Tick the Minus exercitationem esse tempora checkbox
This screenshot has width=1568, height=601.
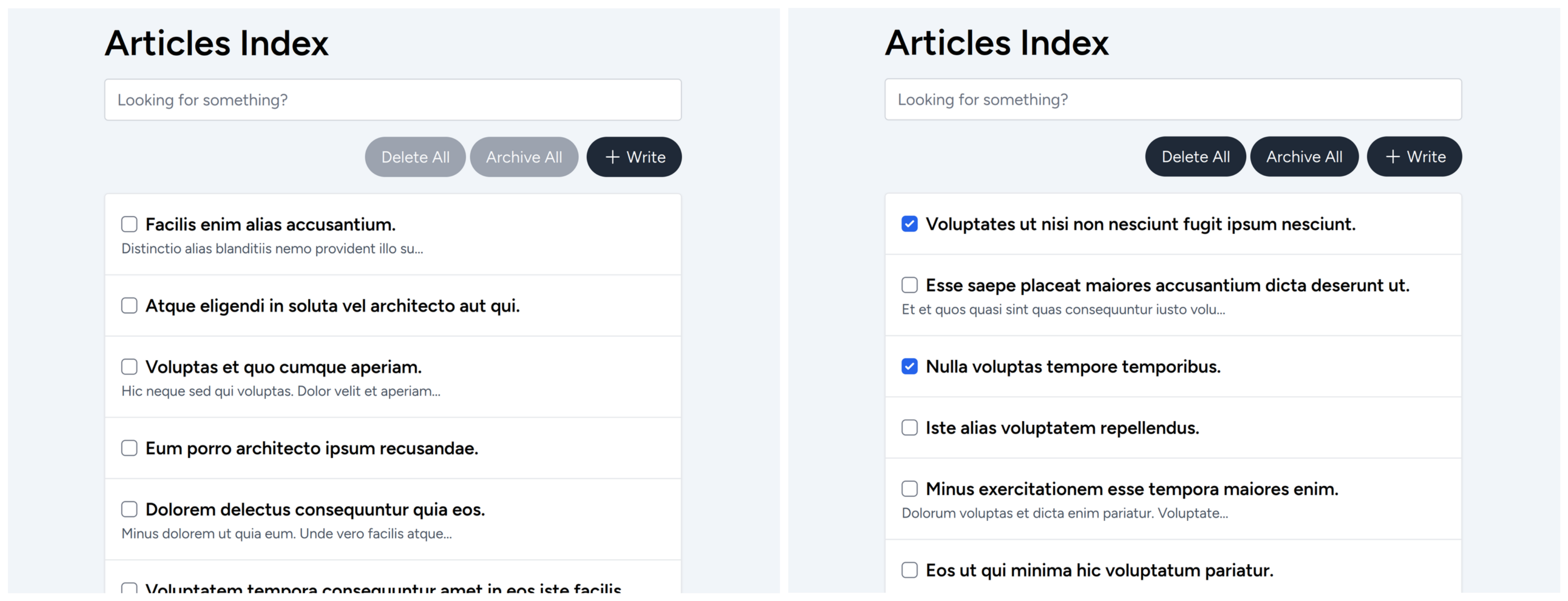(909, 488)
